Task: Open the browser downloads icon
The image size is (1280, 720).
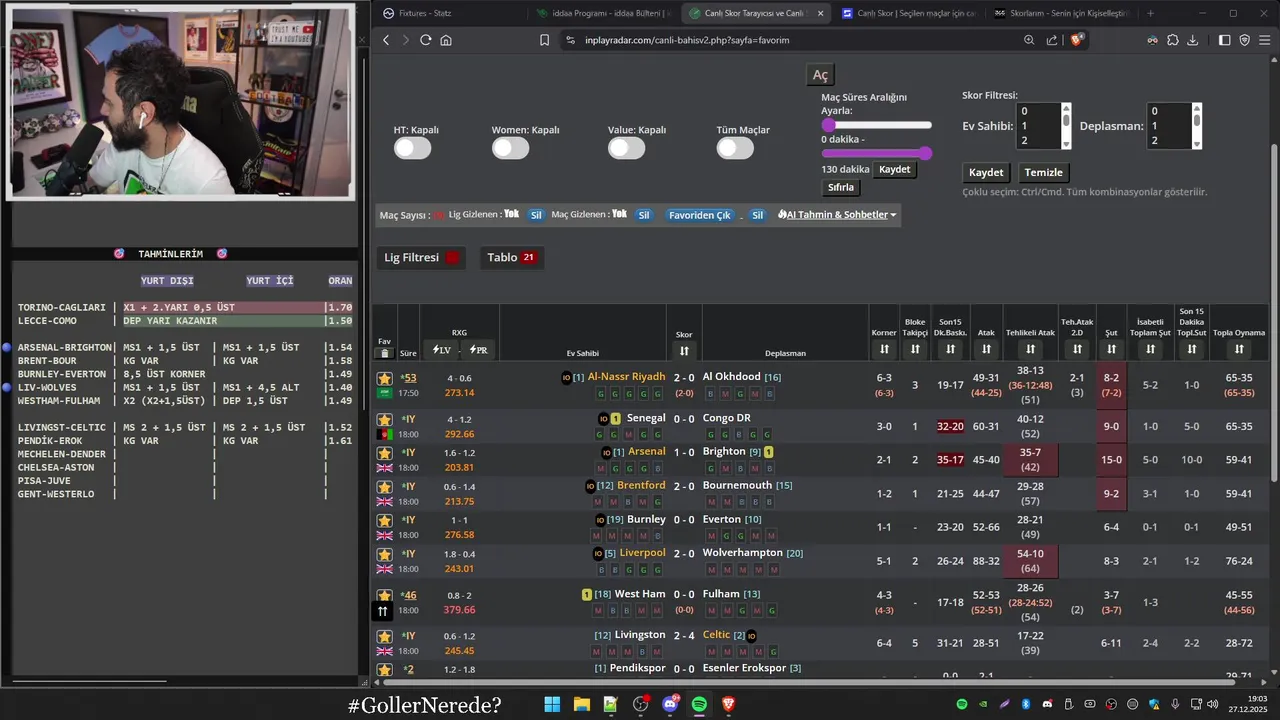Action: coord(1192,40)
